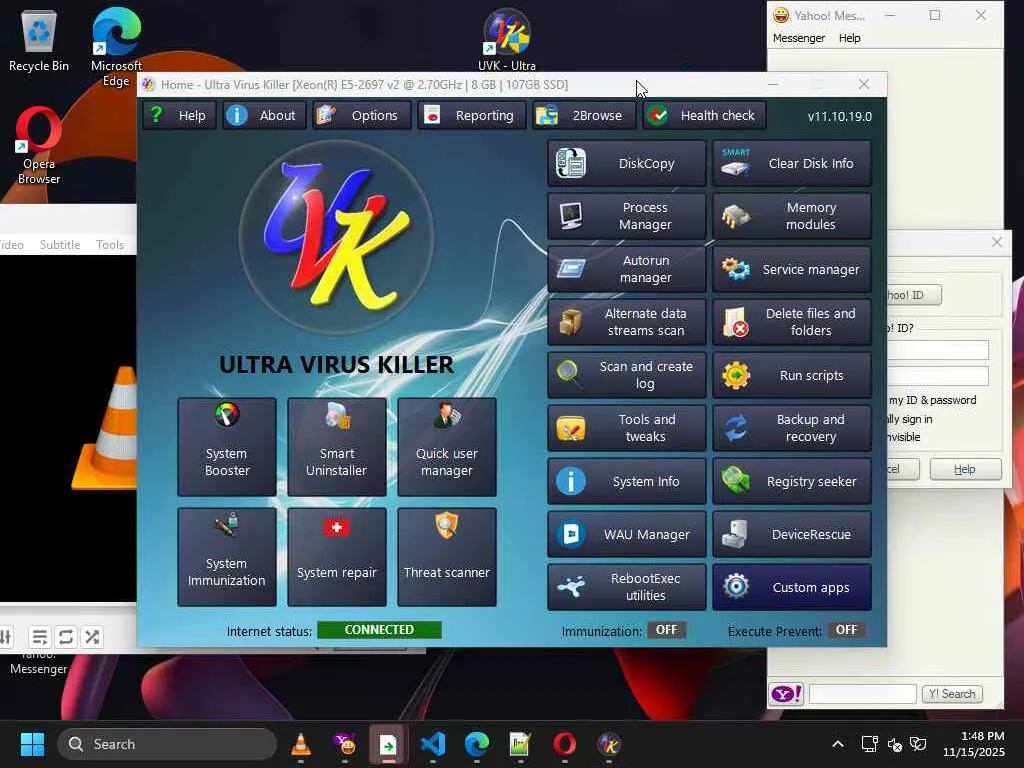Toggle VLC loop mode button
Image resolution: width=1024 pixels, height=768 pixels.
[66, 637]
